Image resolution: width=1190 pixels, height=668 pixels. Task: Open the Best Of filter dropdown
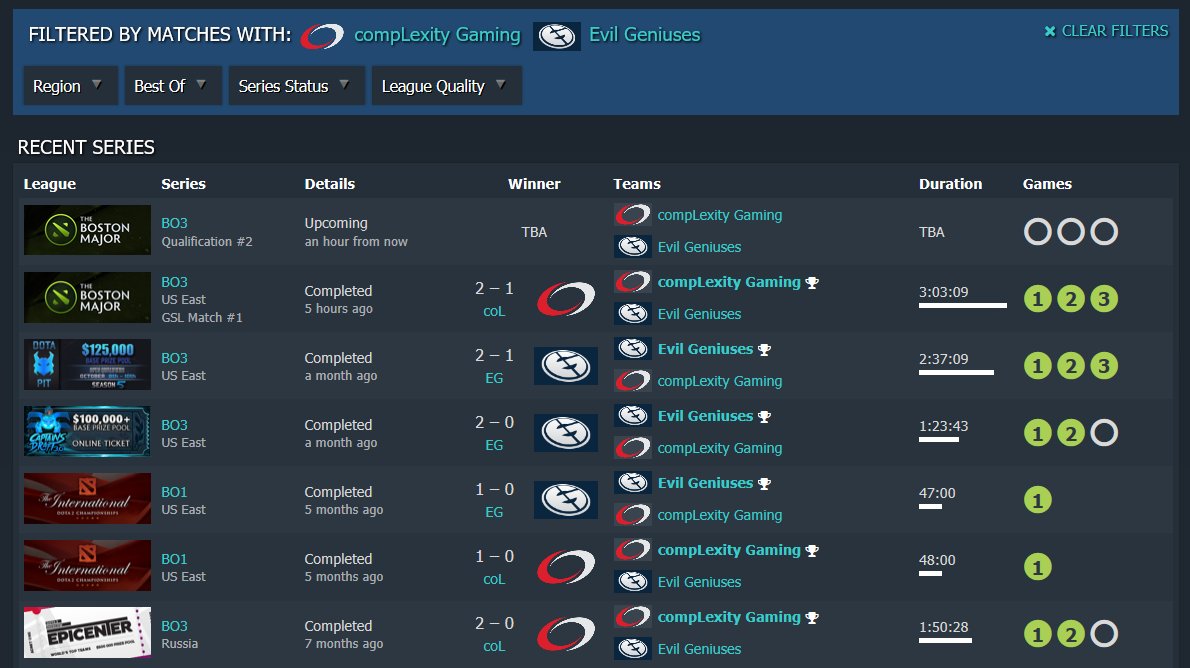click(173, 86)
